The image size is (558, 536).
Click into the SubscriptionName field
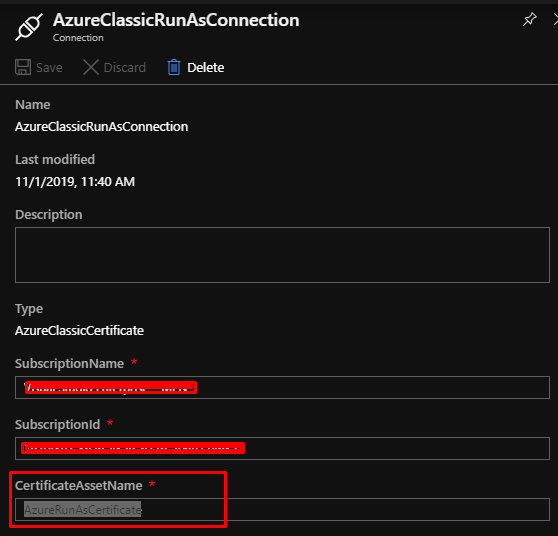click(x=282, y=387)
